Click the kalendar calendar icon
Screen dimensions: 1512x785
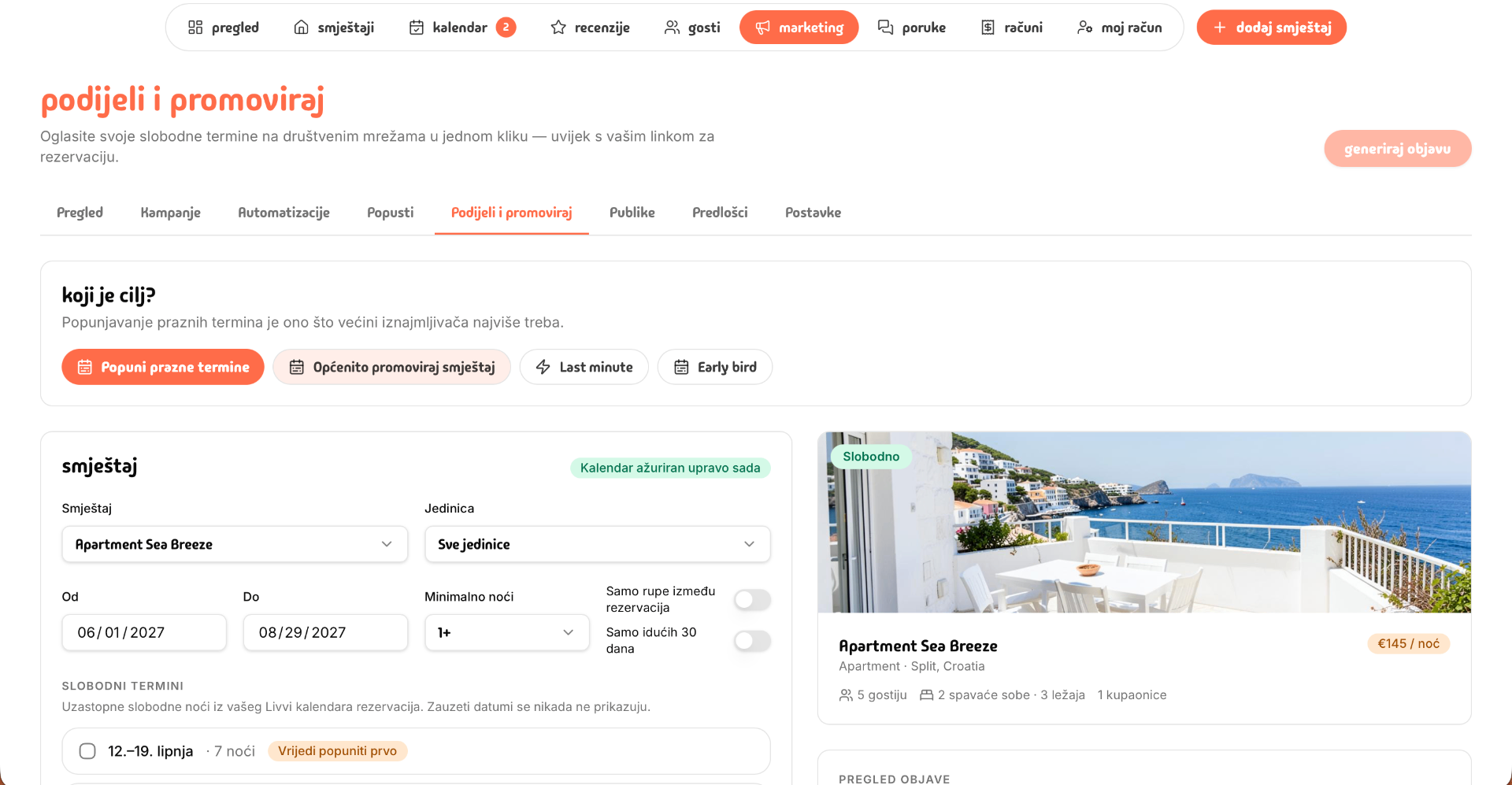417,28
